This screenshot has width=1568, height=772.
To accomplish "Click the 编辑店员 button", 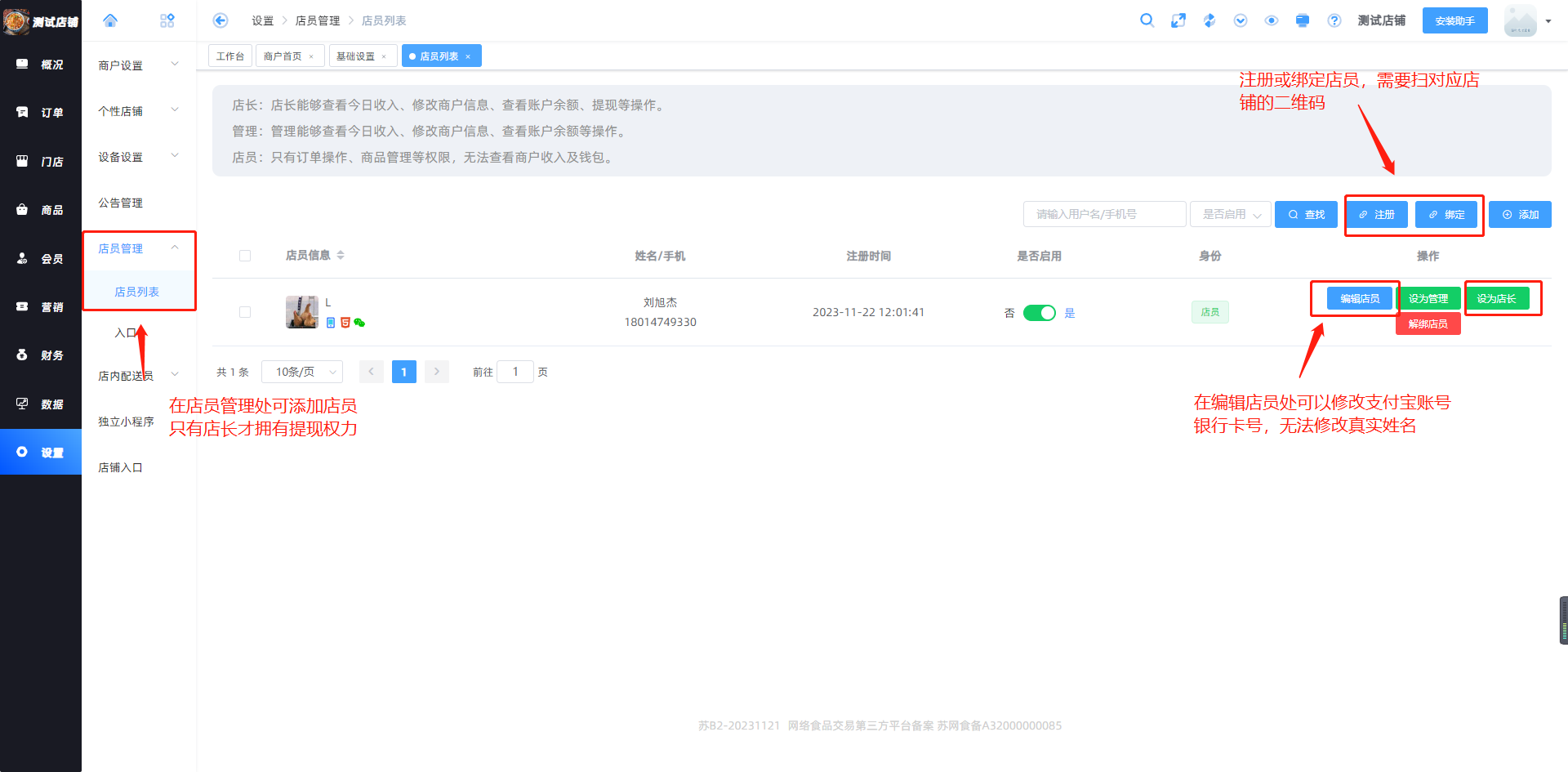I will click(1359, 299).
